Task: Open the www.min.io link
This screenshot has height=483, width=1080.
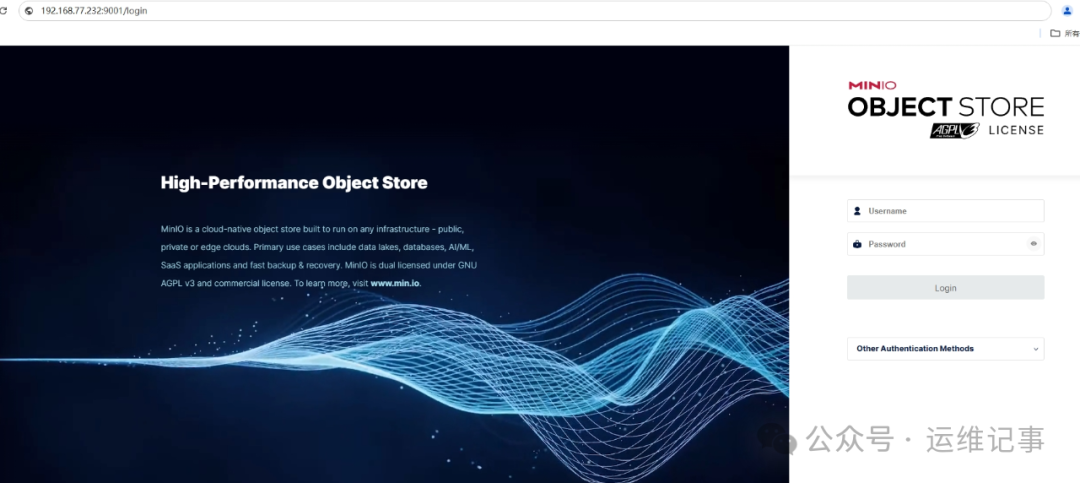Action: 395,284
